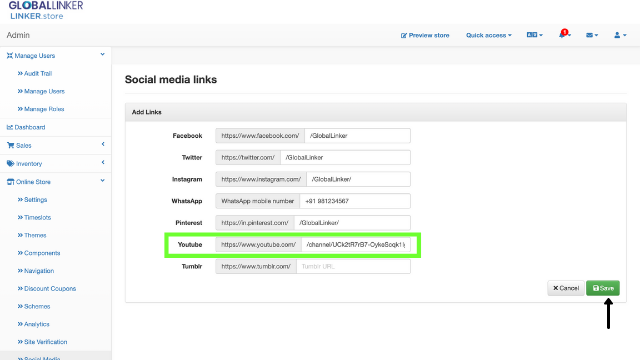Collapse the Online Store section chevron

(102, 180)
